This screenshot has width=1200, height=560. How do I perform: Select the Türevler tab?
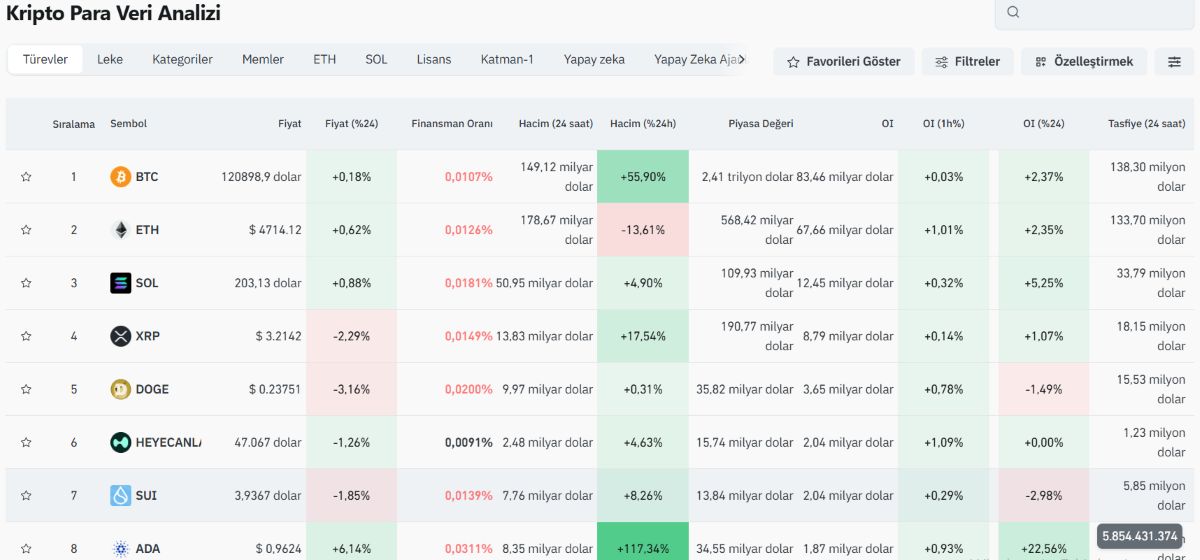pyautogui.click(x=45, y=60)
